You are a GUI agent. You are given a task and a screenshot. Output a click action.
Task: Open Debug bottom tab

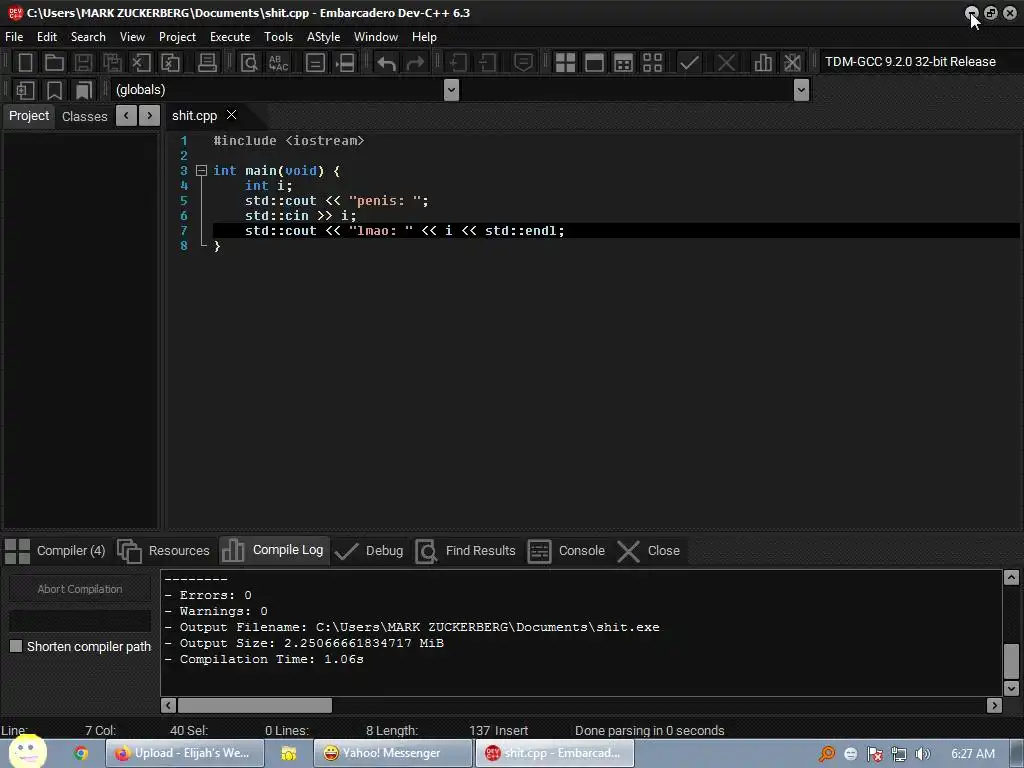[x=370, y=551]
